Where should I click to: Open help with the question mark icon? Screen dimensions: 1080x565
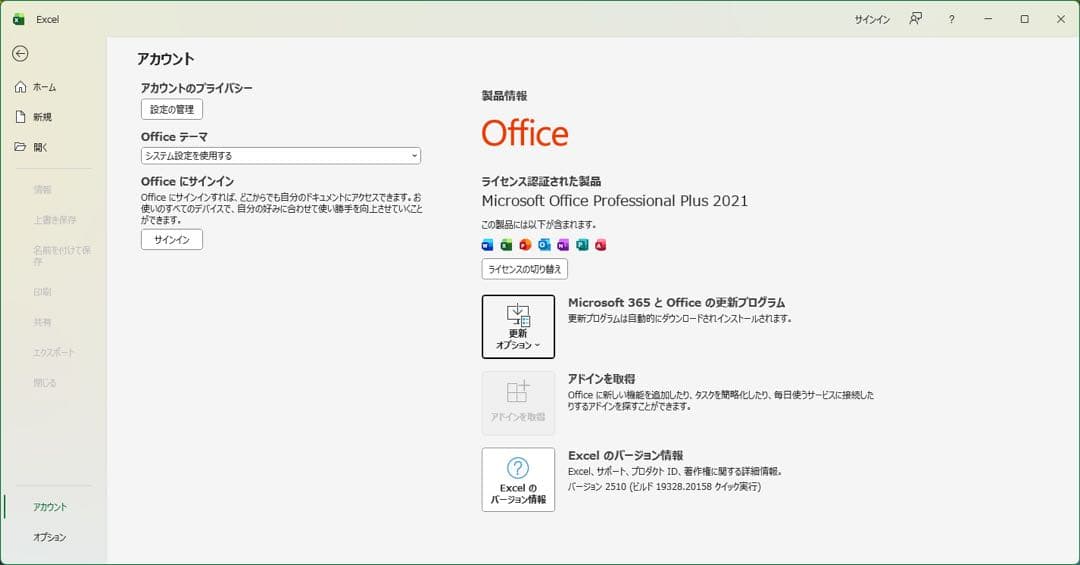coord(951,19)
